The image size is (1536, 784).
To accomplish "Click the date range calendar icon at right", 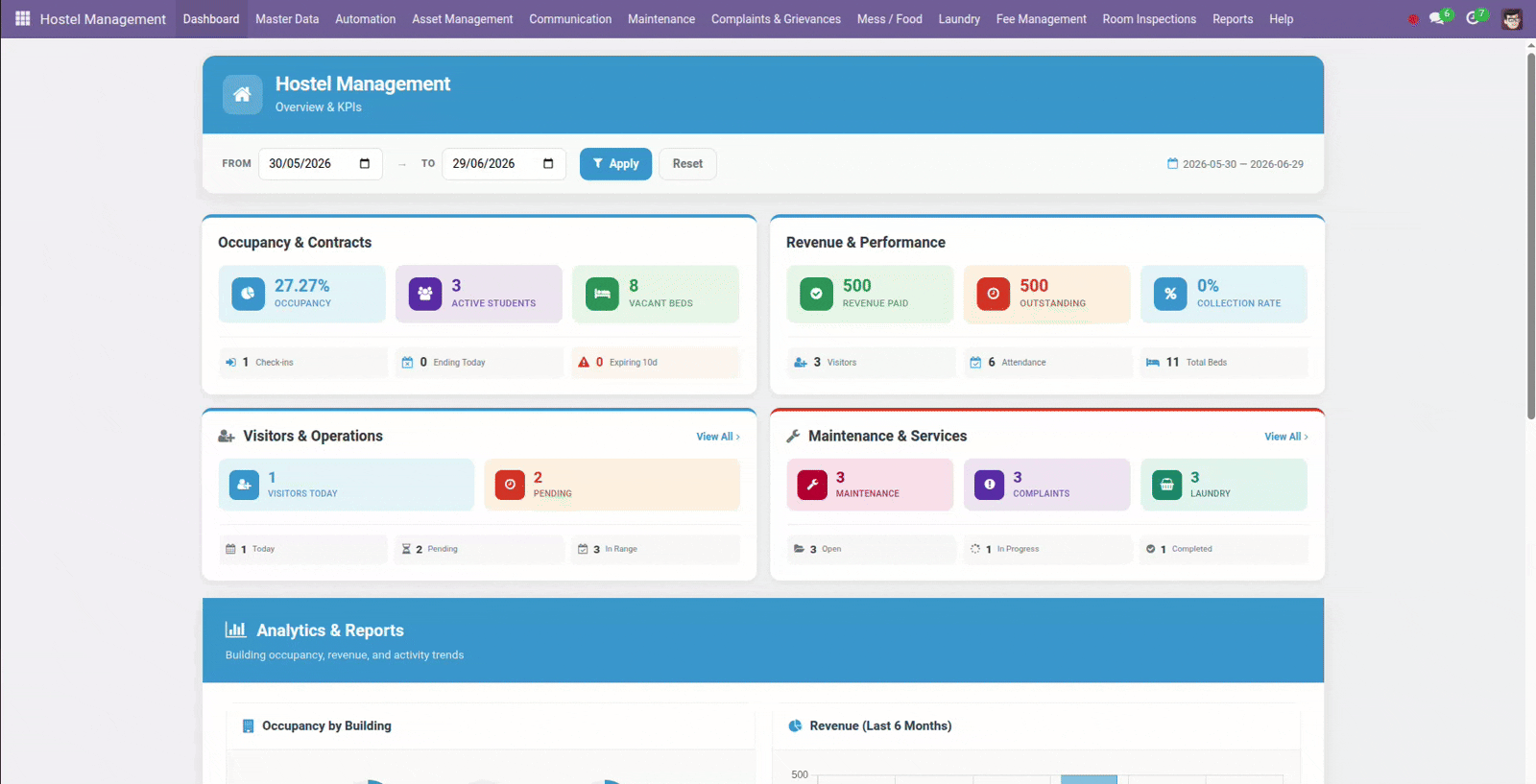I will click(x=1172, y=164).
